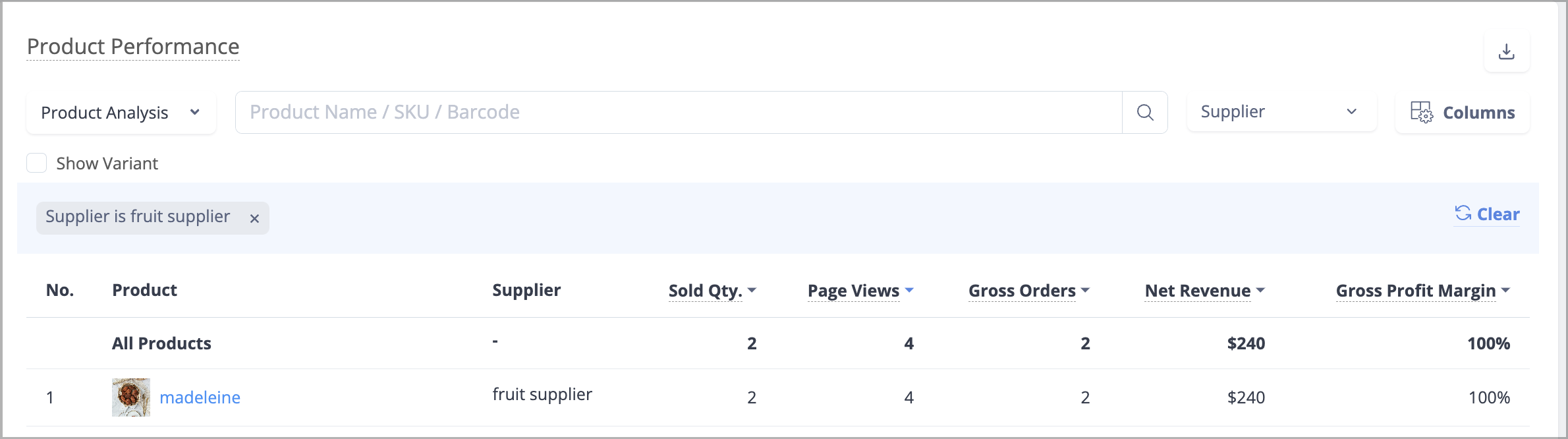Enable the Show Variant checkbox
Viewport: 1568px width, 439px height.
point(37,163)
